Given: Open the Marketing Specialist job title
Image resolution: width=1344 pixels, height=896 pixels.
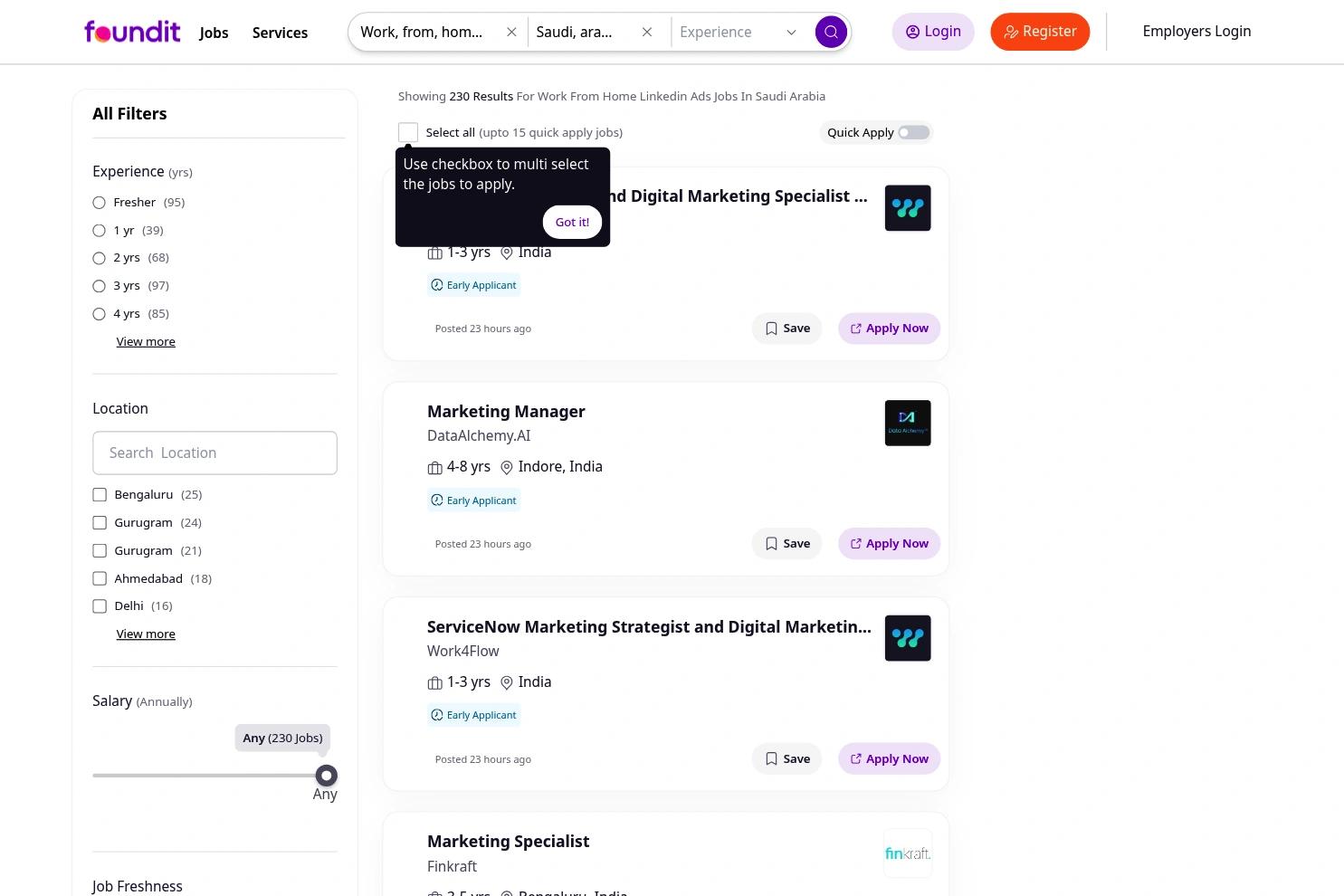Looking at the screenshot, I should pyautogui.click(x=508, y=841).
